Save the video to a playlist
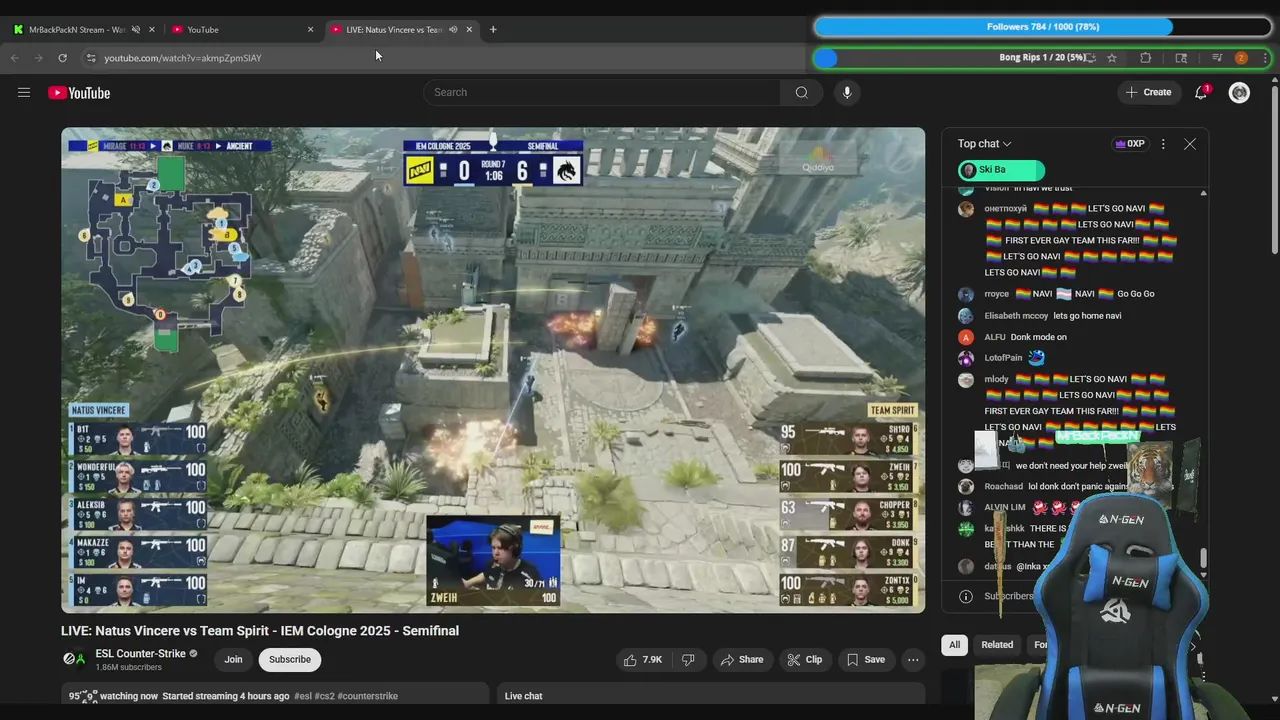The width and height of the screenshot is (1280, 720). [866, 659]
